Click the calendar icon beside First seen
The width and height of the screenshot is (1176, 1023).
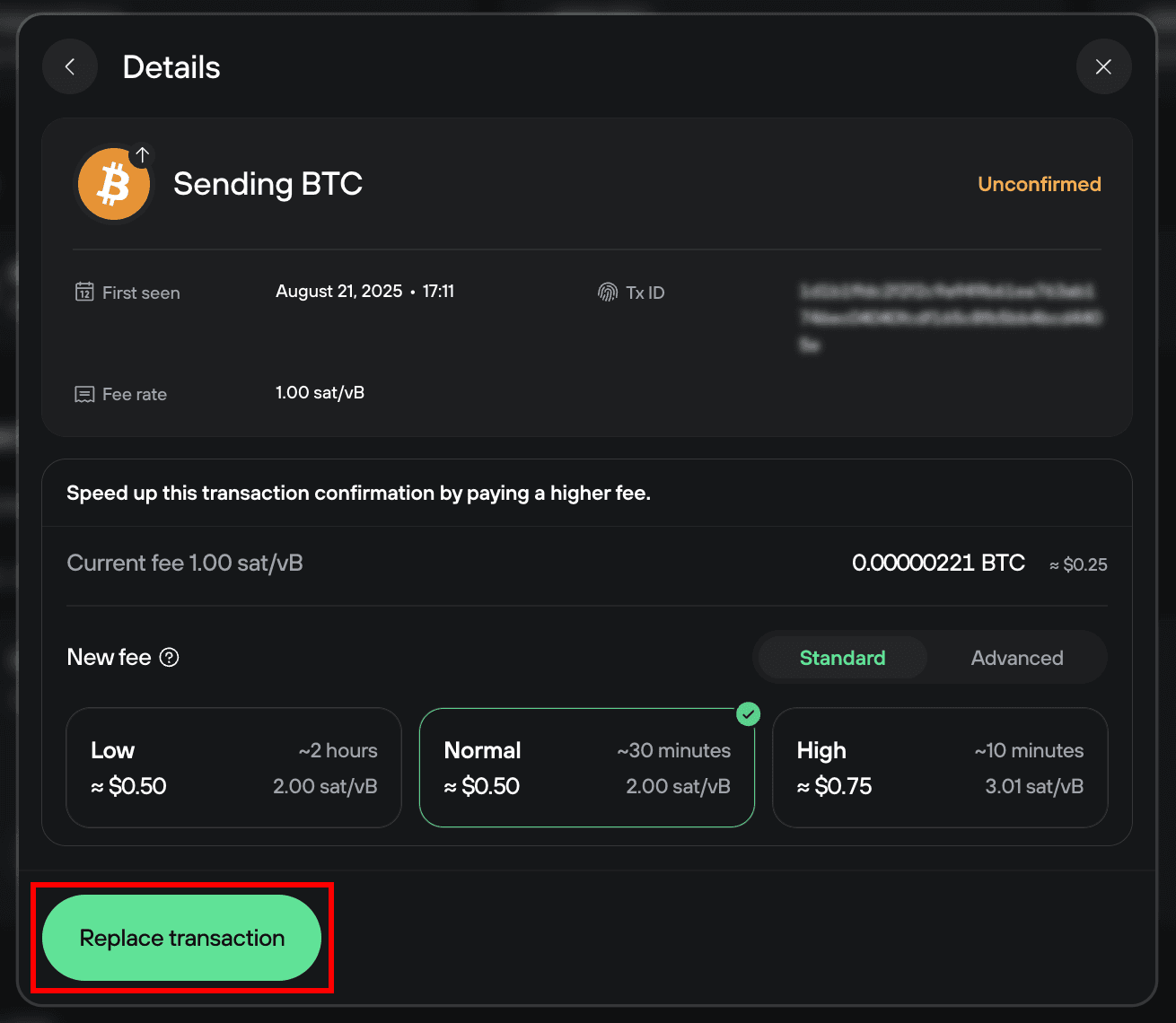[84, 292]
